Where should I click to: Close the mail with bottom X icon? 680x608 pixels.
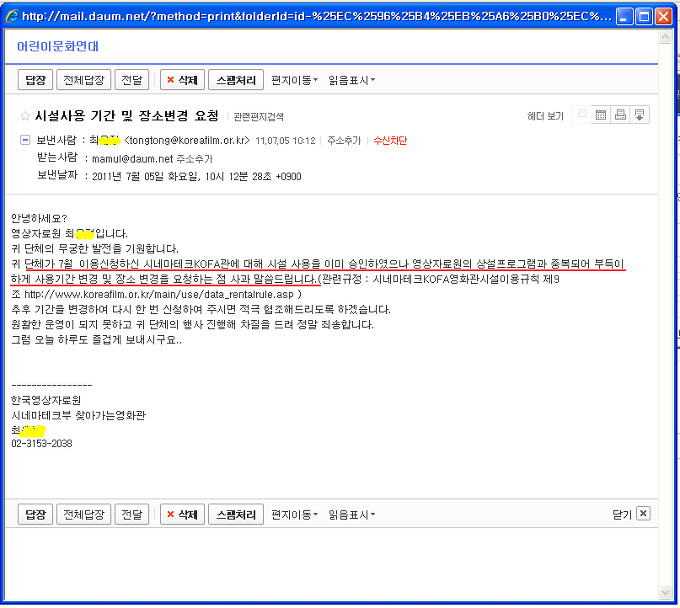click(x=643, y=513)
